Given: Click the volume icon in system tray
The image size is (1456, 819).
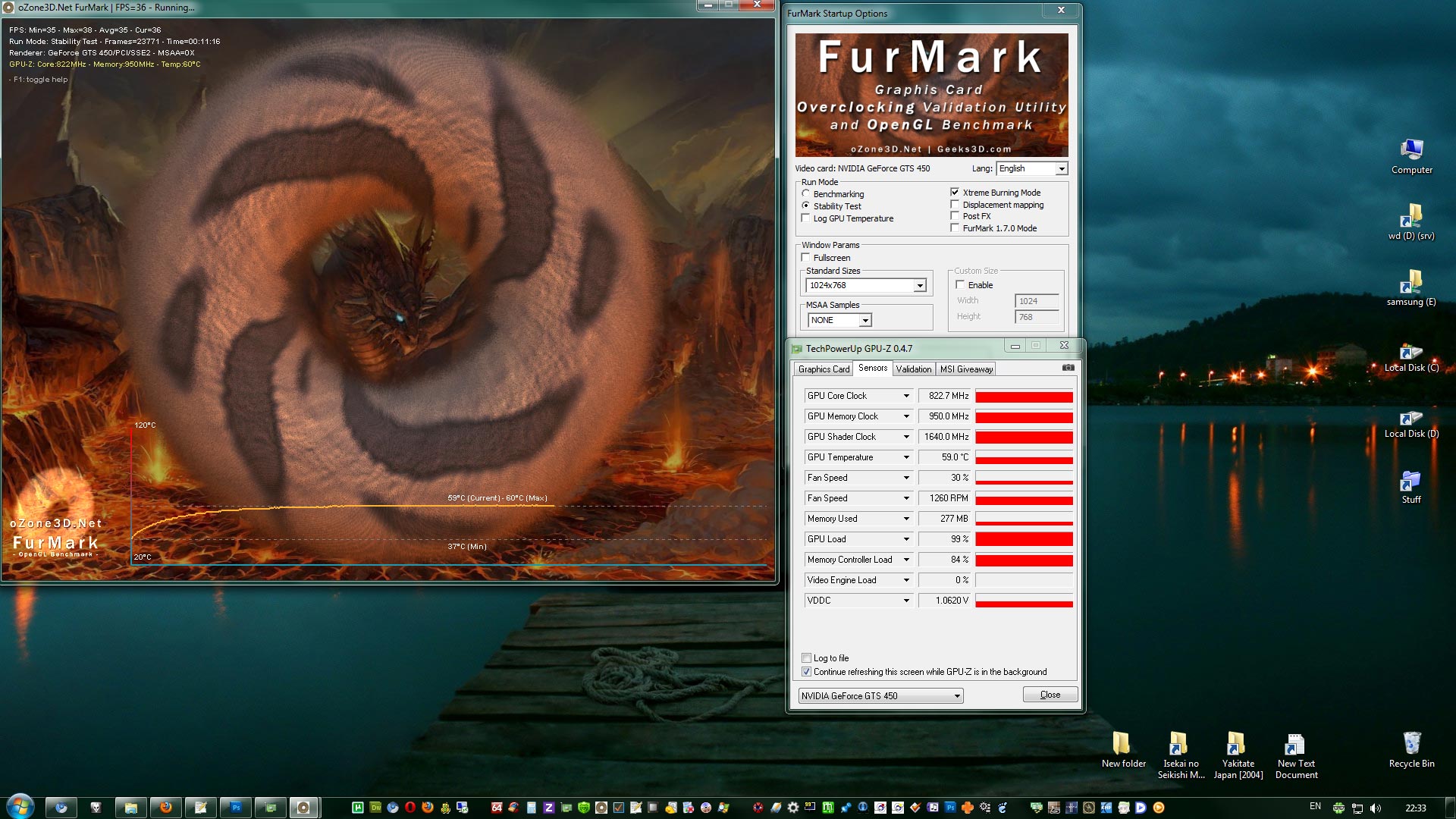Looking at the screenshot, I should pos(1376,808).
